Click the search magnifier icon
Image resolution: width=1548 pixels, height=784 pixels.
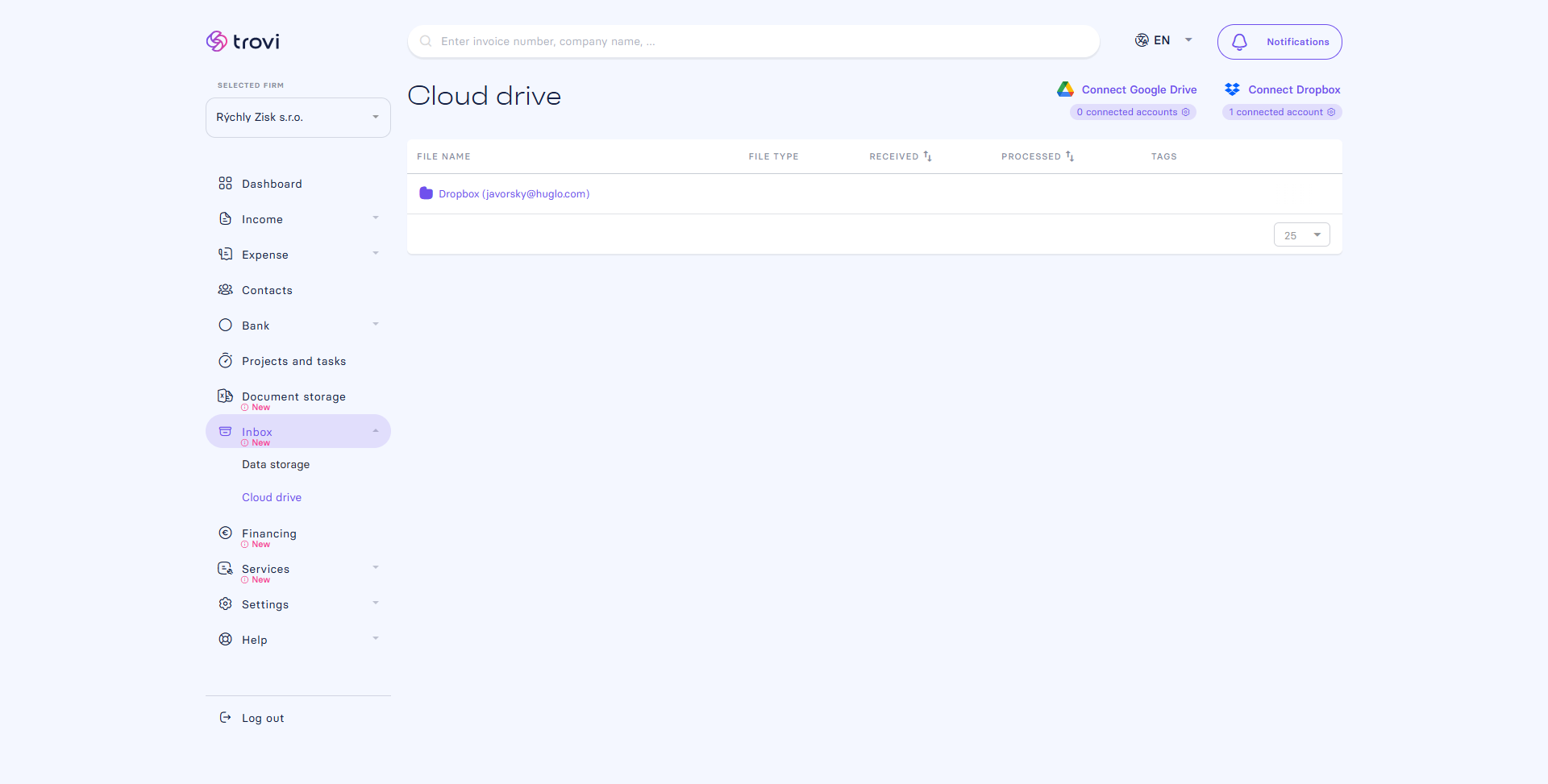pos(426,41)
